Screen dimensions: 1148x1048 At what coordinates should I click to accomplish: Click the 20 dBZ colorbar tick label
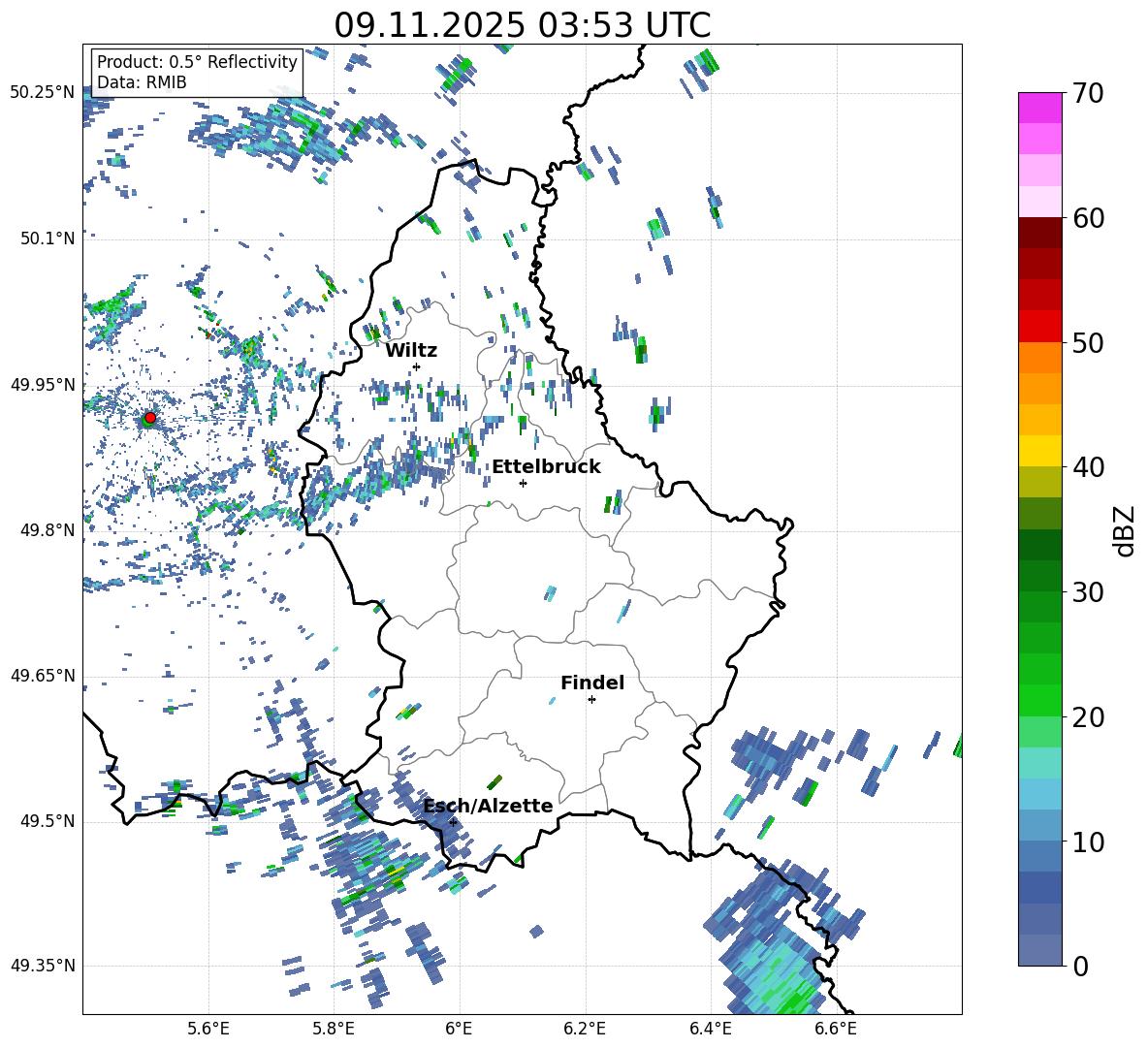click(x=1087, y=716)
